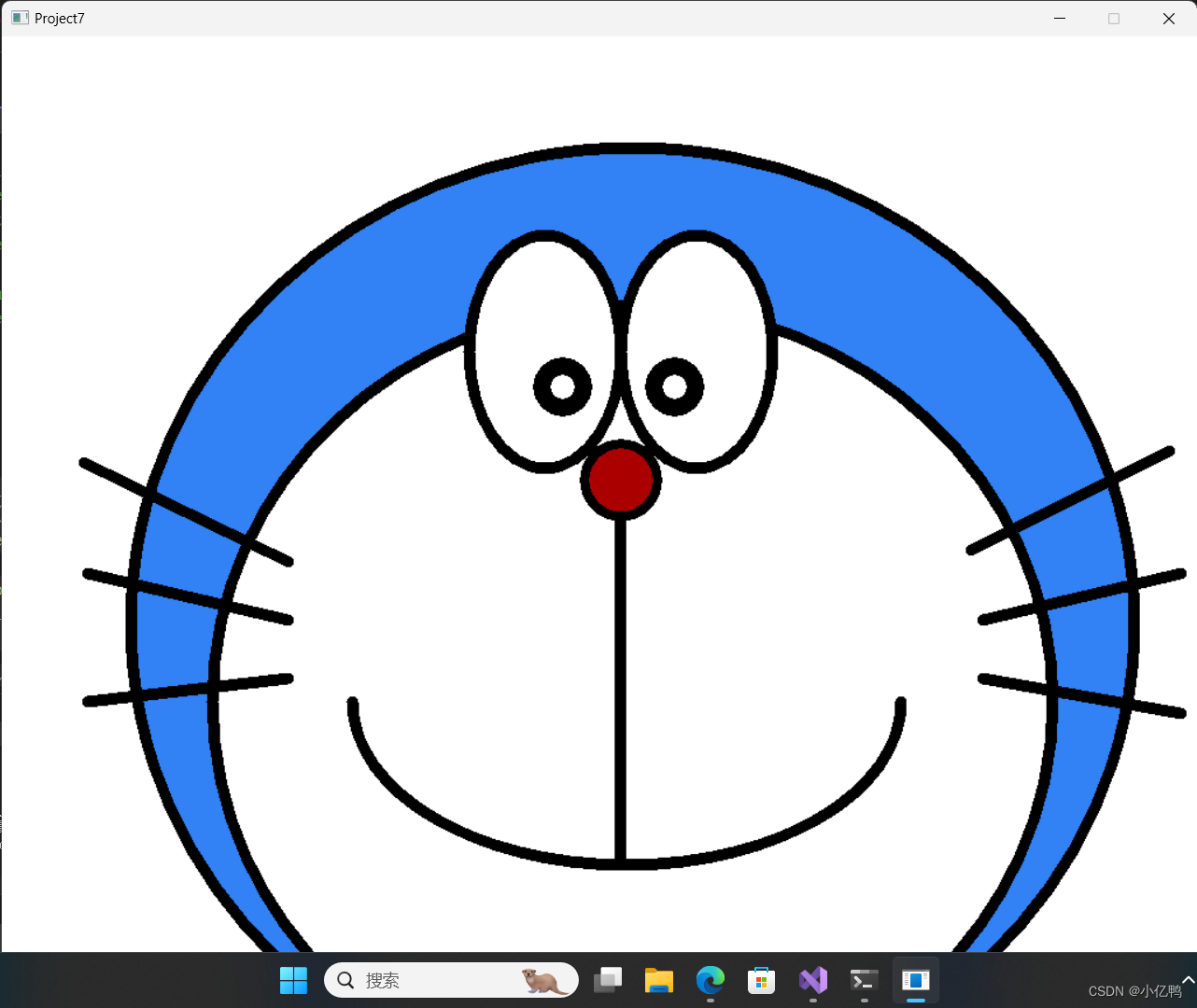1197x1008 pixels.
Task: Open File Explorer from taskbar
Action: tap(659, 980)
